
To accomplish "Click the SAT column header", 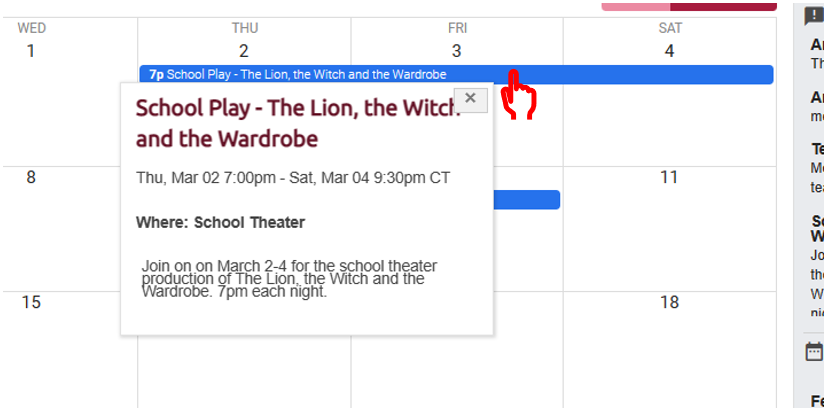I will coord(670,28).
